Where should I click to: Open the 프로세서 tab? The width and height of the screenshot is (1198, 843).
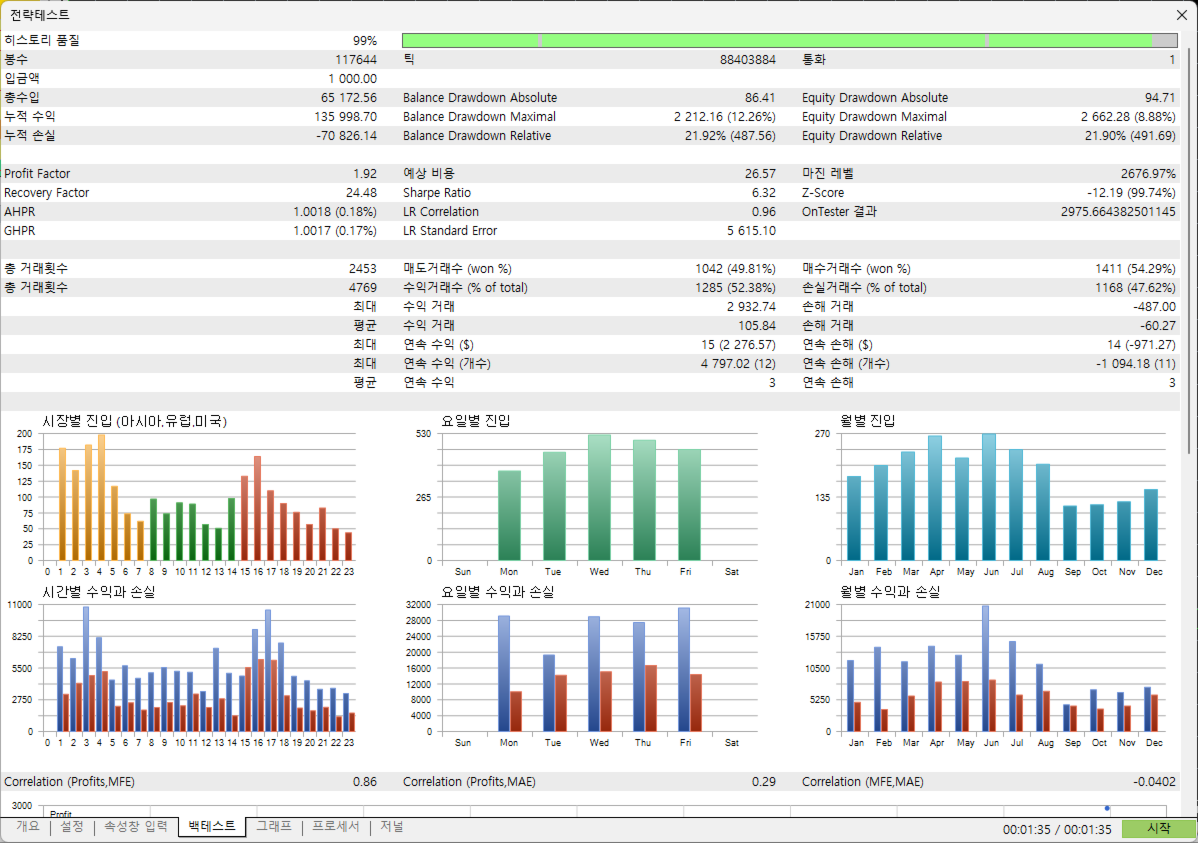tap(335, 827)
